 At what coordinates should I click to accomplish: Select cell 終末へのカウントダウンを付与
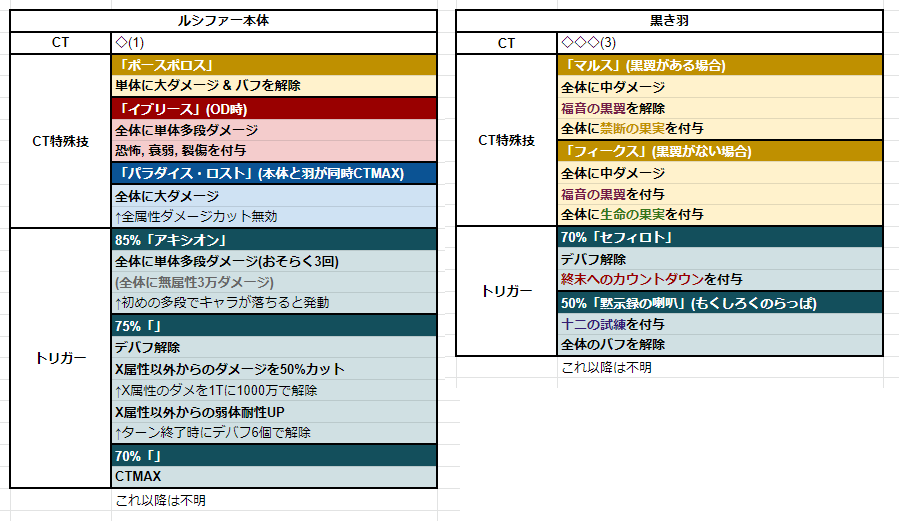tap(720, 280)
